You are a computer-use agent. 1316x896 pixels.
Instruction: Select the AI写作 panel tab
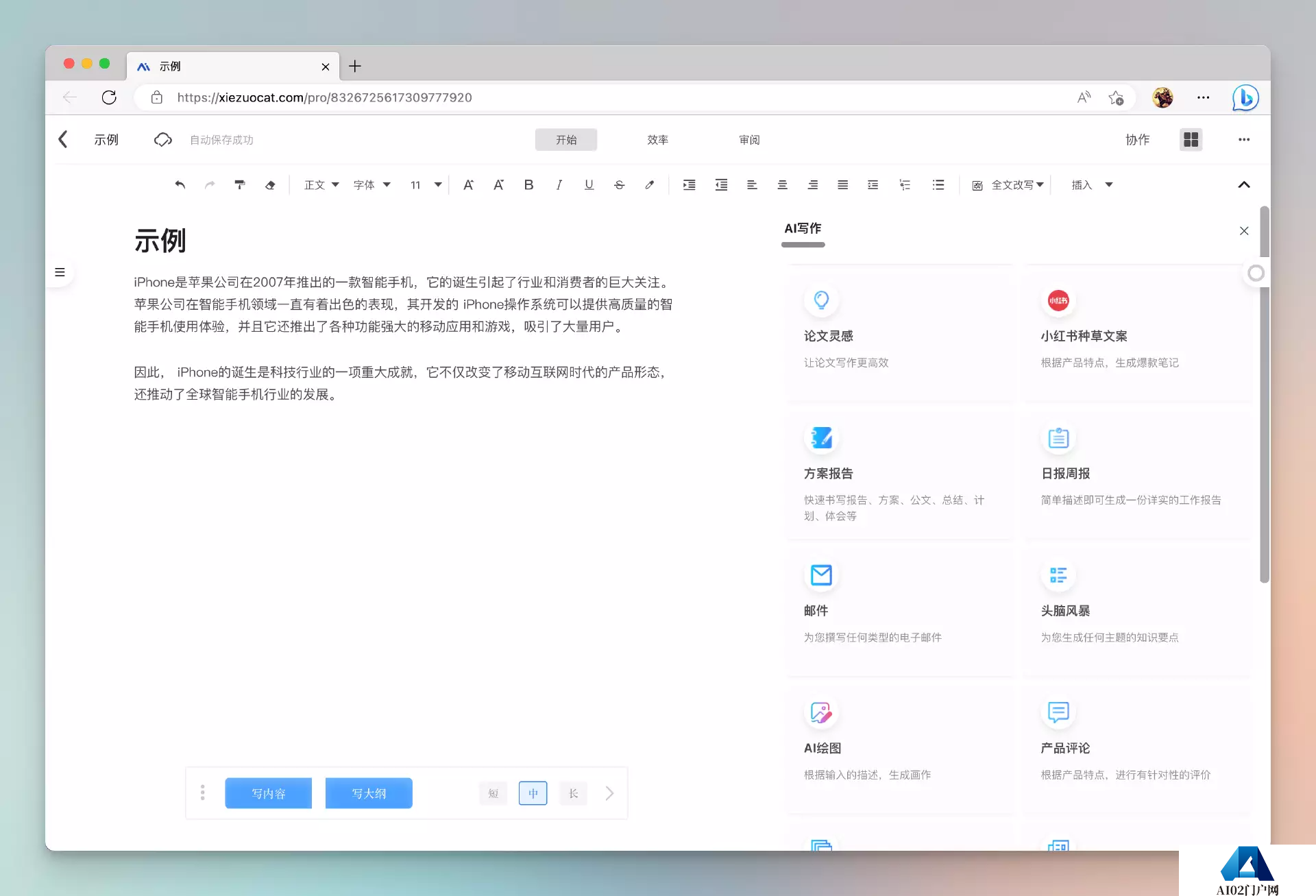[803, 228]
